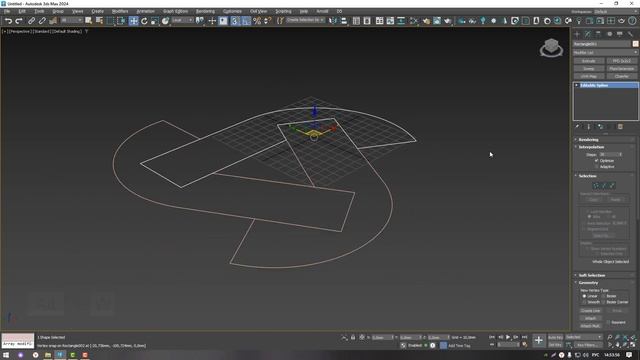This screenshot has height=360, width=640.
Task: Open the Rendering menu
Action: pos(205,11)
